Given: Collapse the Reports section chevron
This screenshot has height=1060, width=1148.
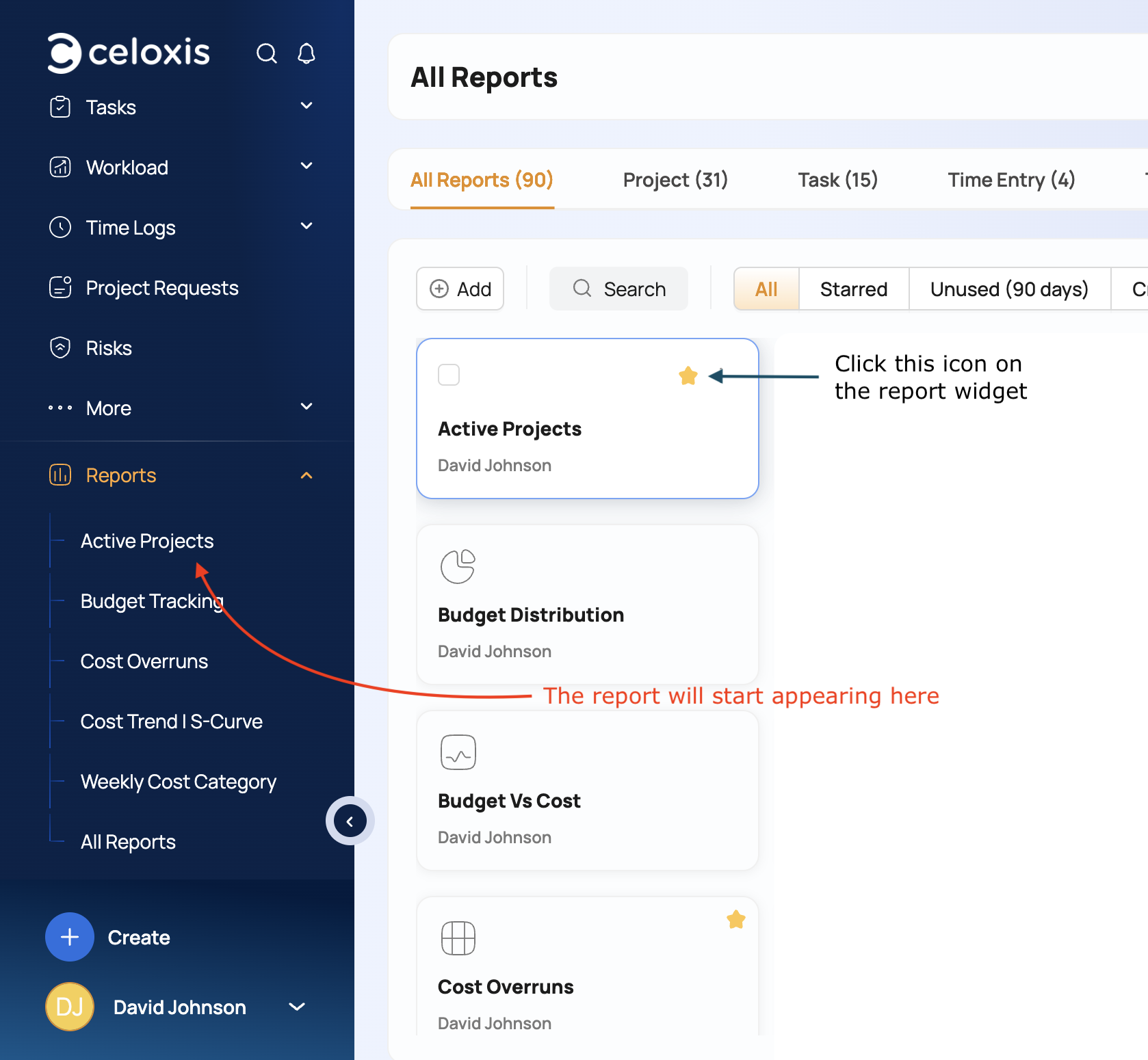Looking at the screenshot, I should click(x=306, y=475).
